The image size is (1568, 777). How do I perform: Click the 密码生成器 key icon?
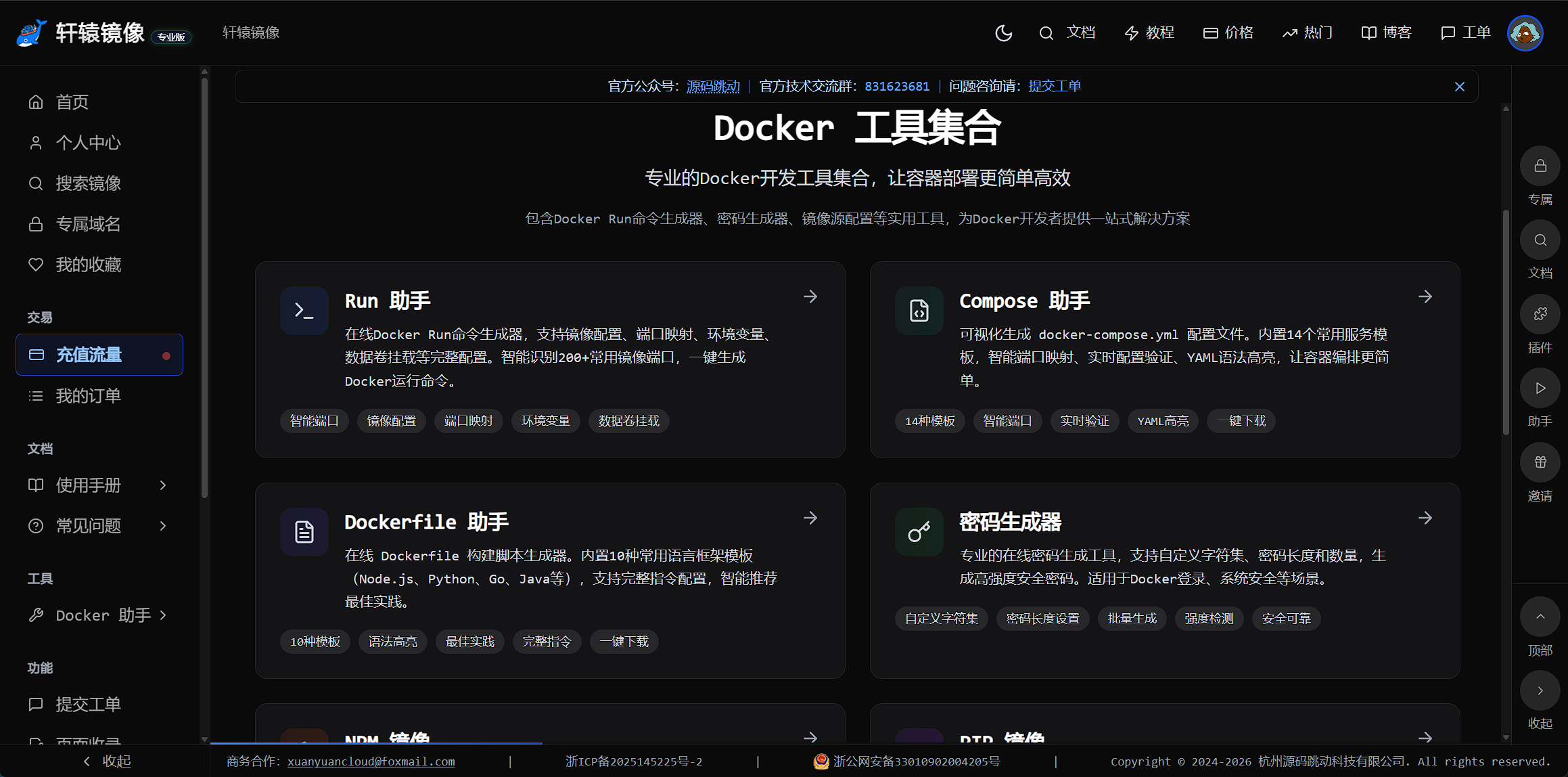click(x=919, y=532)
